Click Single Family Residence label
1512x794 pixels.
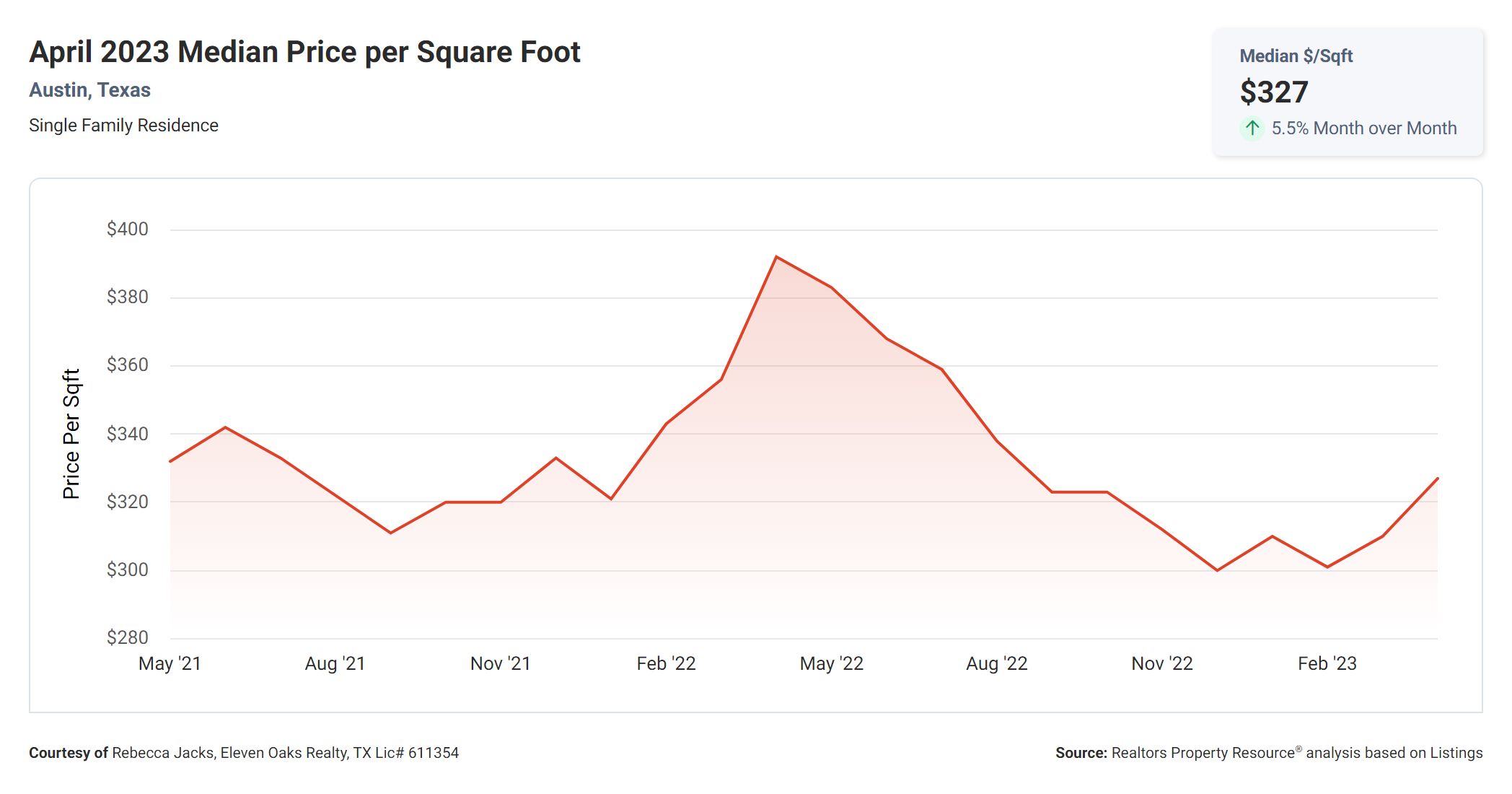(x=123, y=126)
